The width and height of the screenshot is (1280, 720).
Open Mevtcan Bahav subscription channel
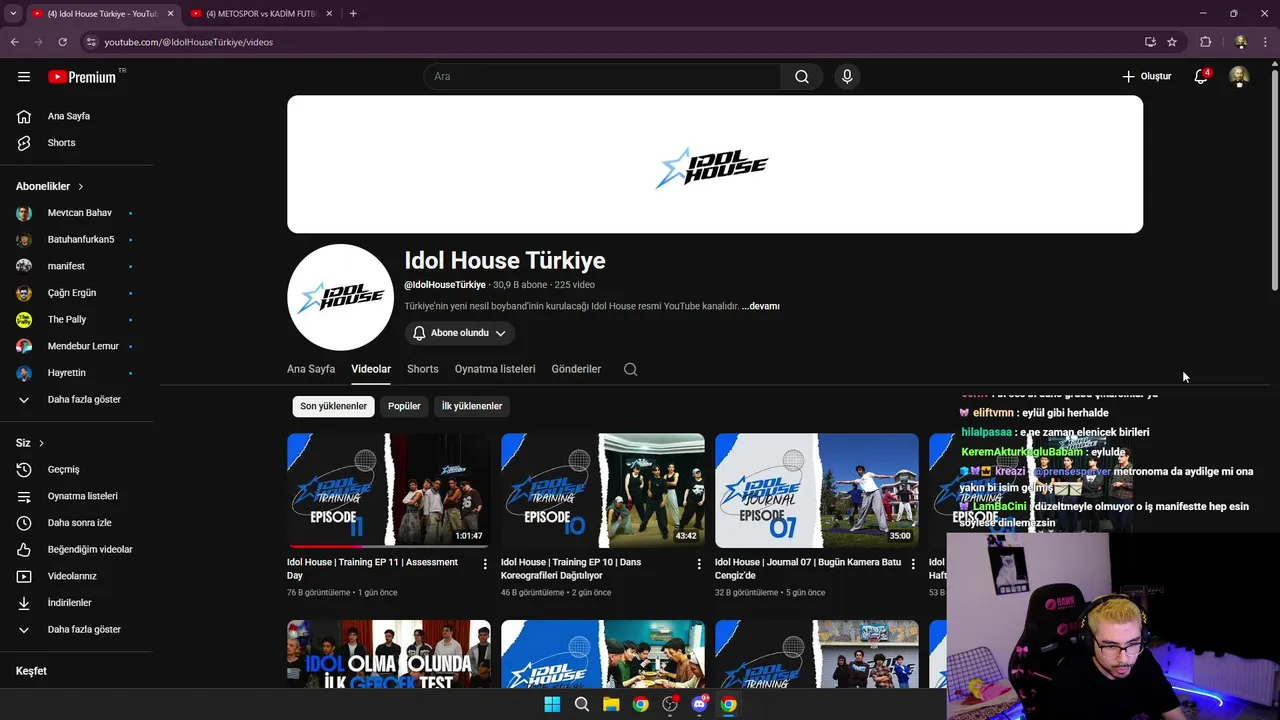pyautogui.click(x=80, y=213)
